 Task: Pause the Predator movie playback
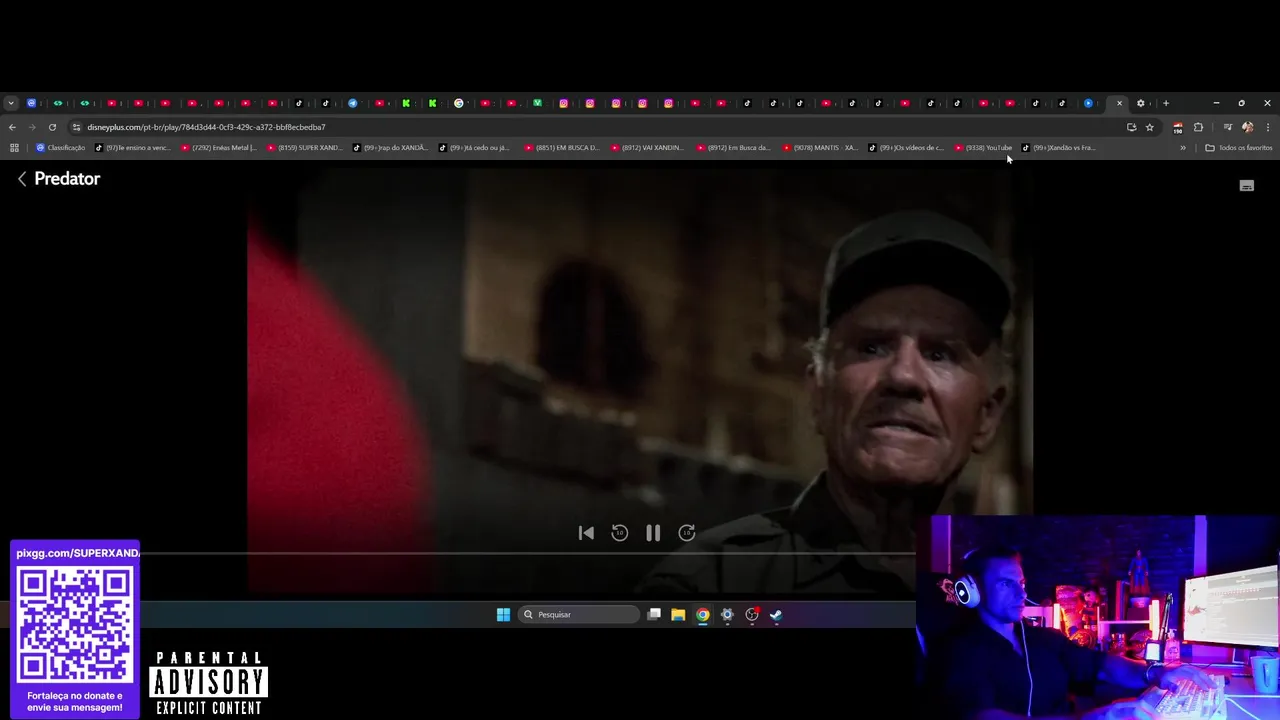pos(653,533)
